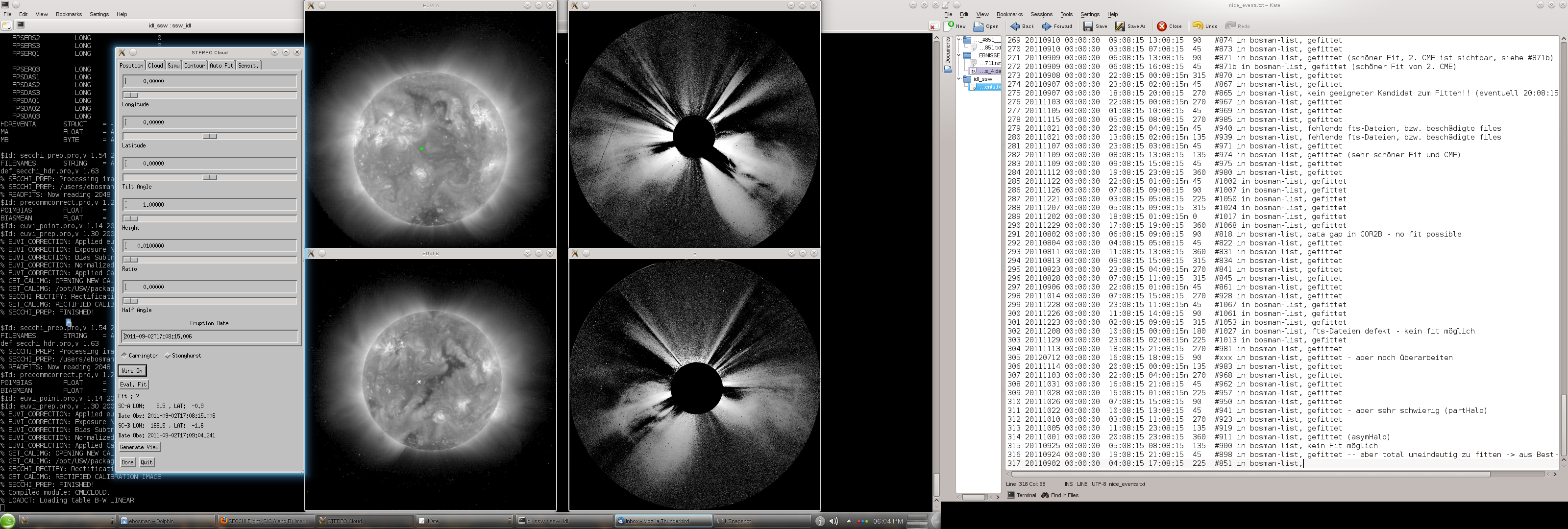Click the new-tab icon in the terminal toolbar

click(6, 25)
